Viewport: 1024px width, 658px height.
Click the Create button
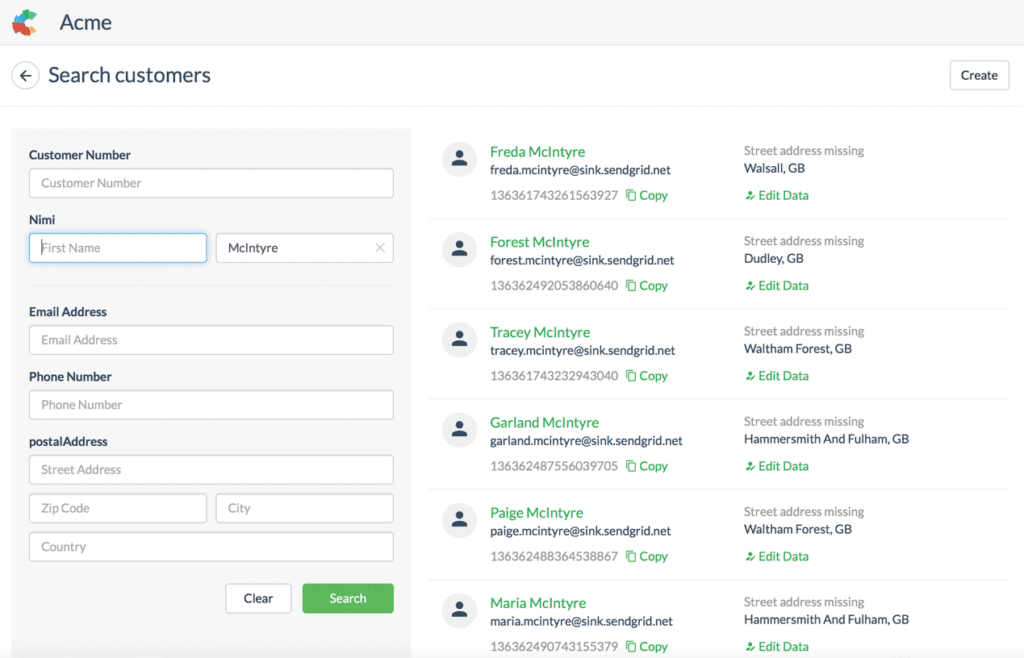tap(979, 76)
